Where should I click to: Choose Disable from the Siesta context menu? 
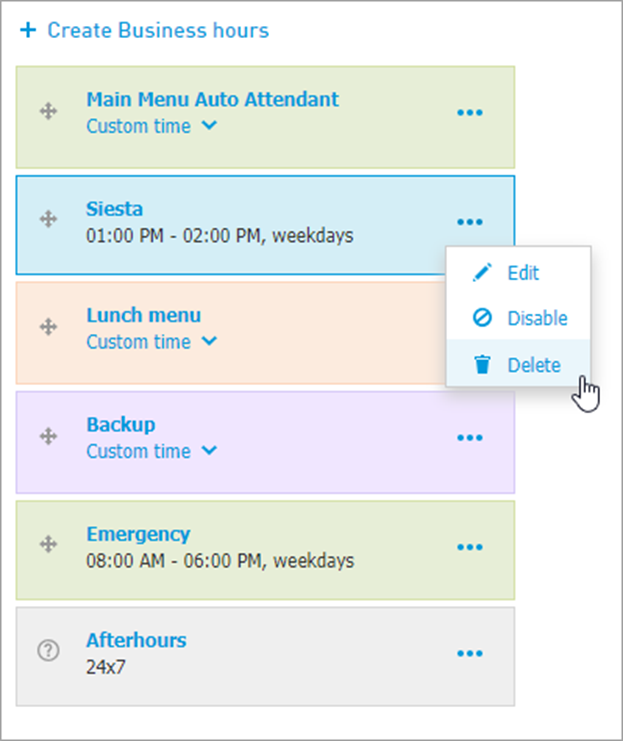tap(519, 318)
